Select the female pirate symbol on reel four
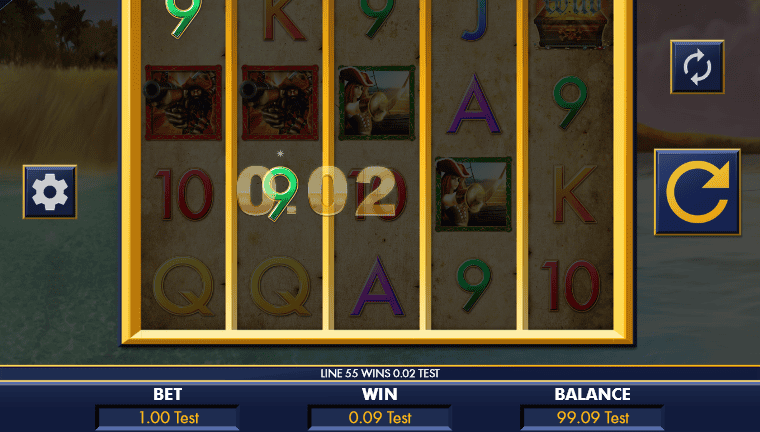The image size is (760, 432). [x=474, y=194]
